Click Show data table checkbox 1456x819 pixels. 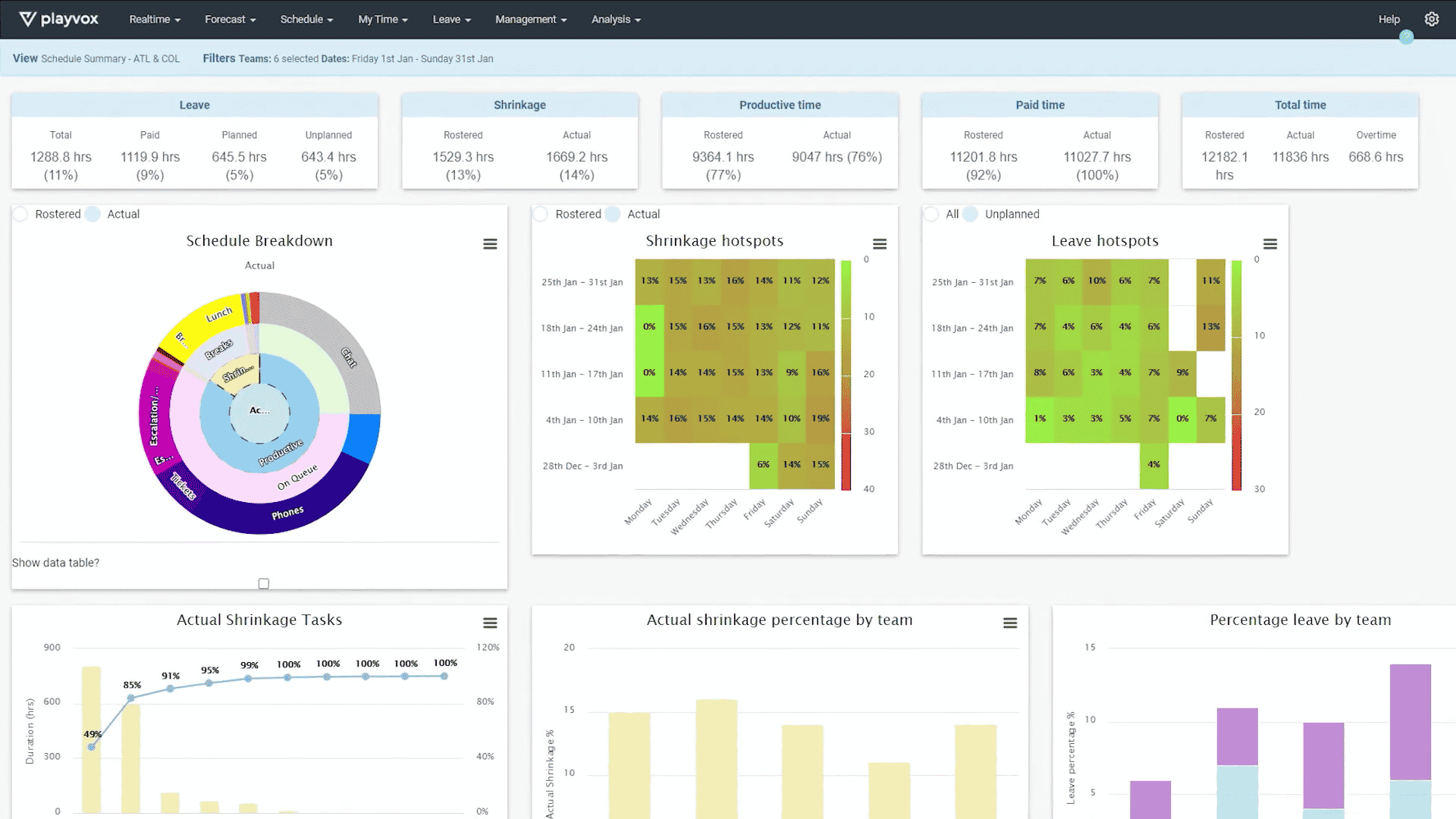(263, 583)
